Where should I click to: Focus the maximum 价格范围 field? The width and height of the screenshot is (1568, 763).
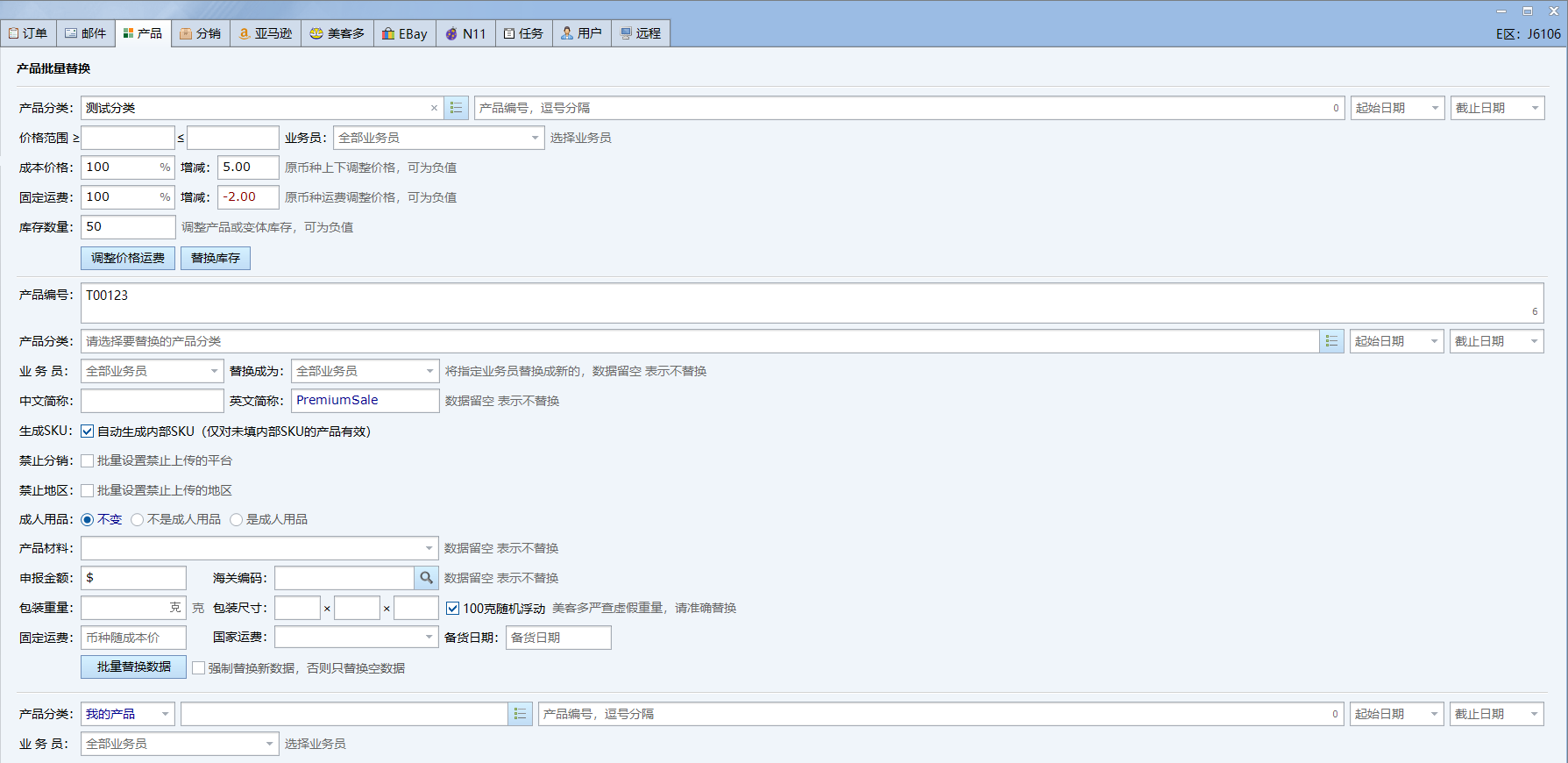coord(233,138)
